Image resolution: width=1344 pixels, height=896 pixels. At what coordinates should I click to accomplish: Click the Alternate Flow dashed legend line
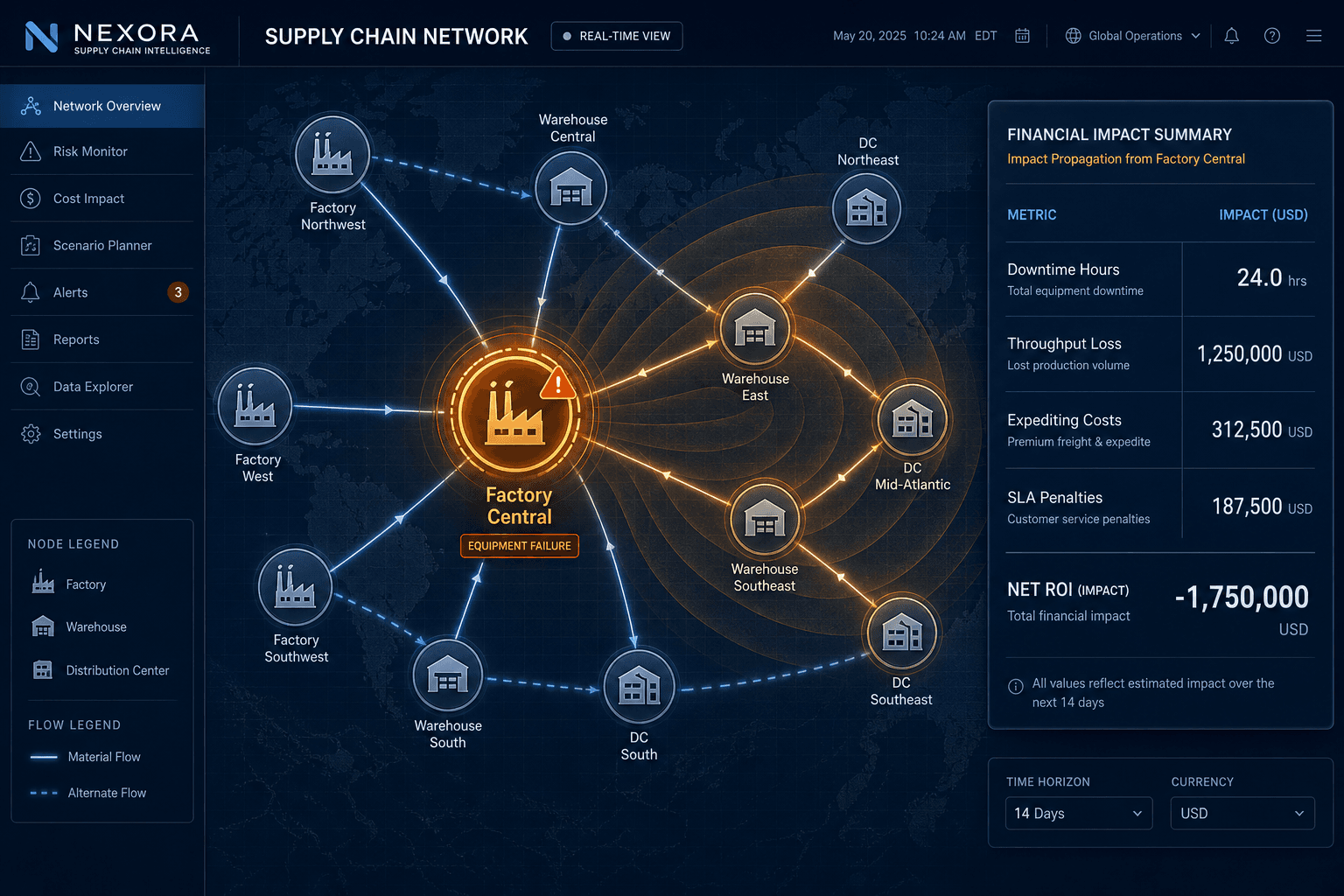tap(44, 793)
